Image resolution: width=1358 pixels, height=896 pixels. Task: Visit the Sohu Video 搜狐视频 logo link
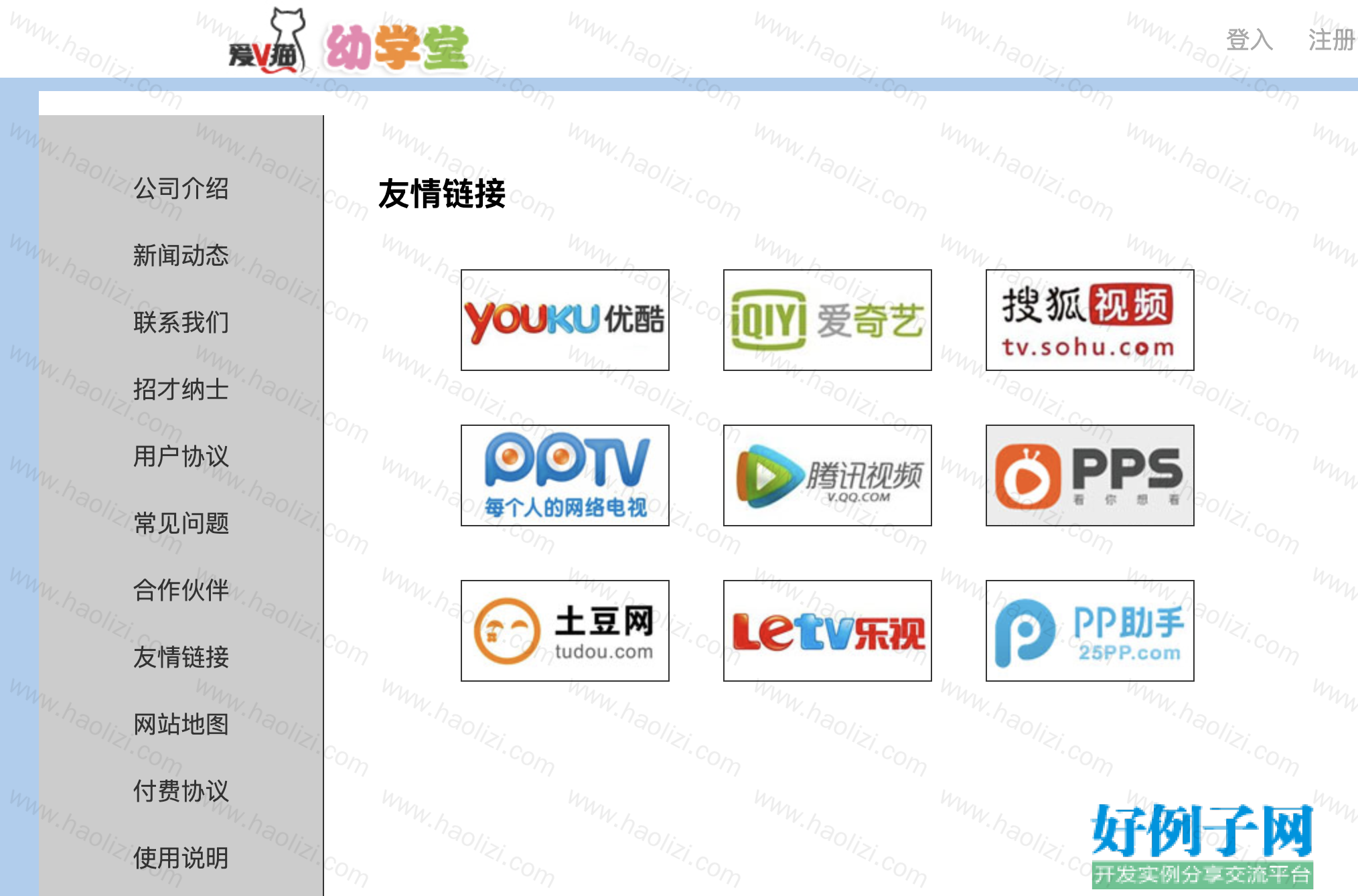(1090, 320)
